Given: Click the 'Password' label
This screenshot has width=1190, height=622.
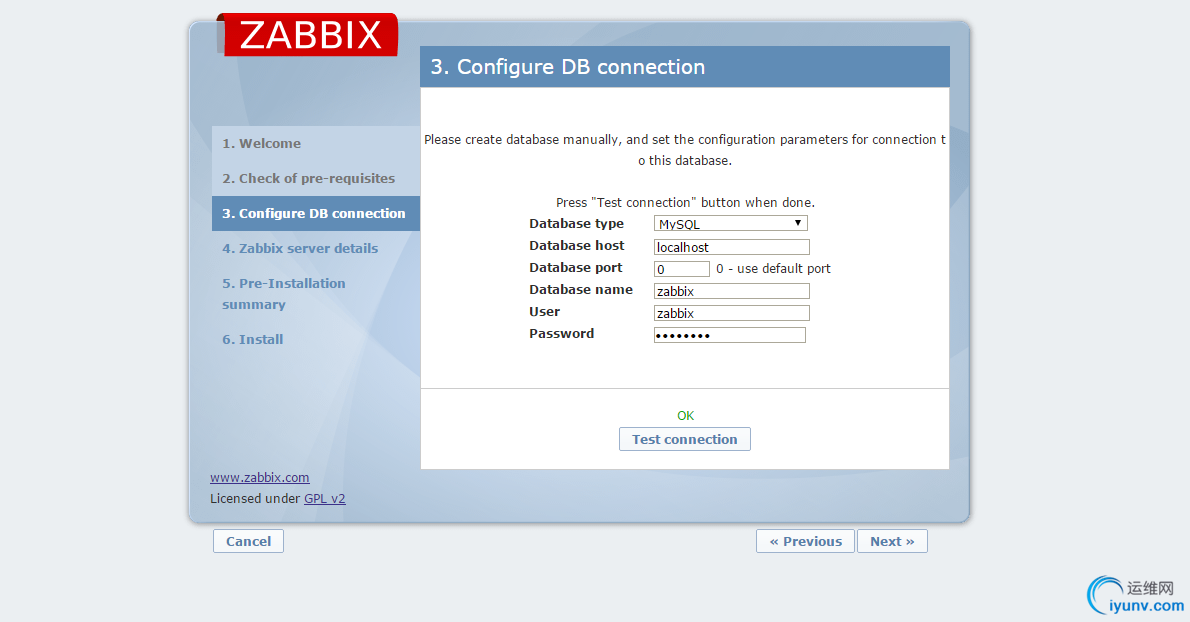Looking at the screenshot, I should coord(562,334).
